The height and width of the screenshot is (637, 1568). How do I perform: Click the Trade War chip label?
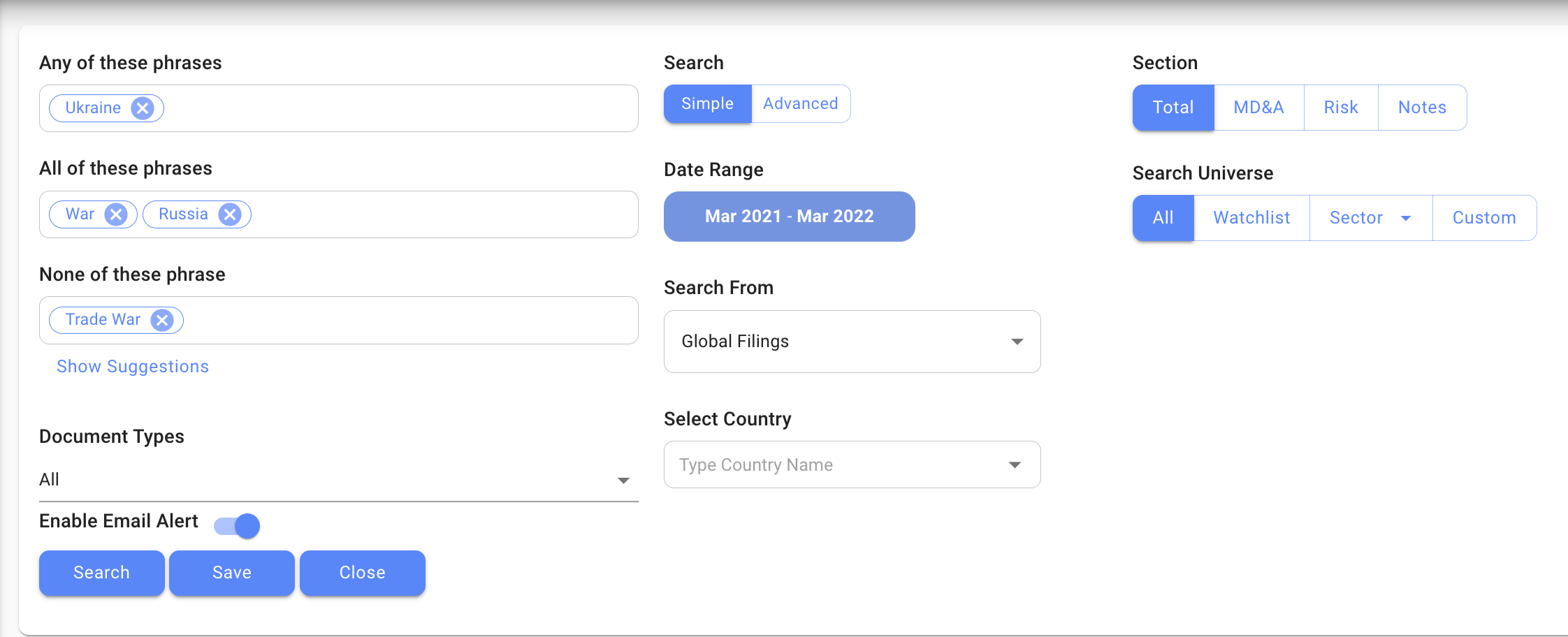tap(103, 320)
